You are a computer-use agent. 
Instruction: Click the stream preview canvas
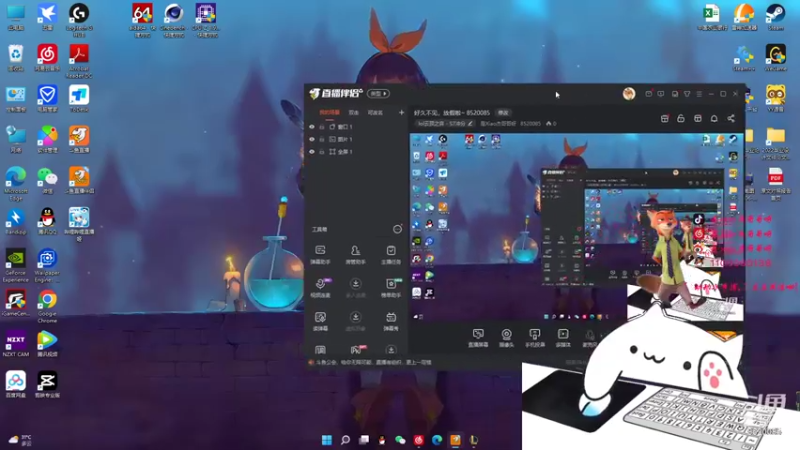coord(577,228)
